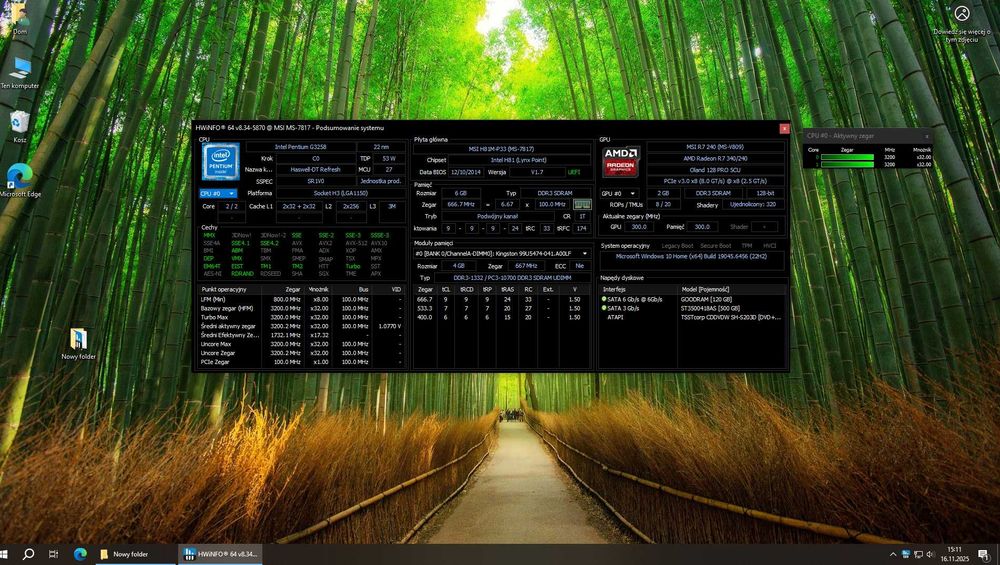
Task: Click the Core 1 clock bar
Action: 847,165
